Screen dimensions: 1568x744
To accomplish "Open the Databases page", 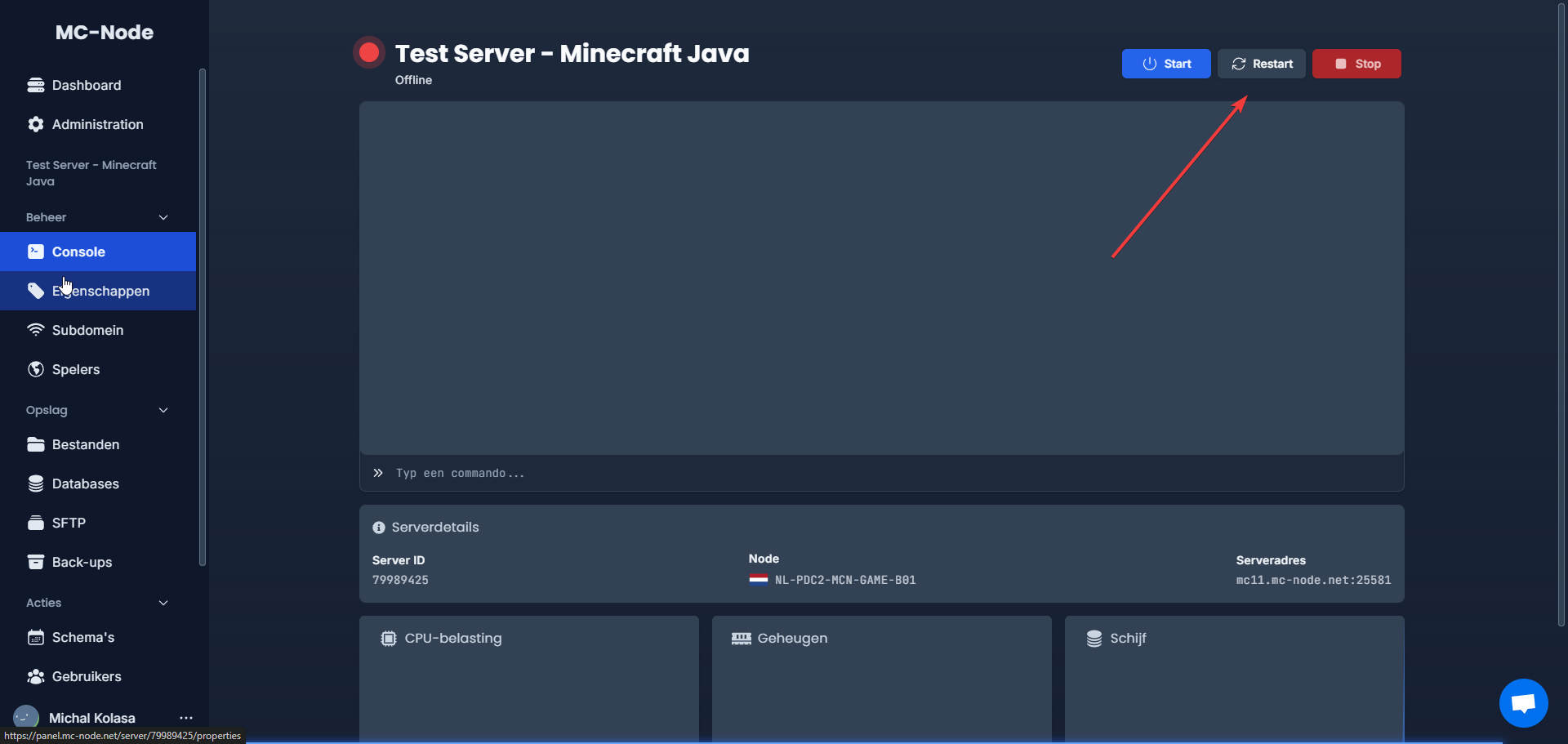I will pyautogui.click(x=98, y=483).
